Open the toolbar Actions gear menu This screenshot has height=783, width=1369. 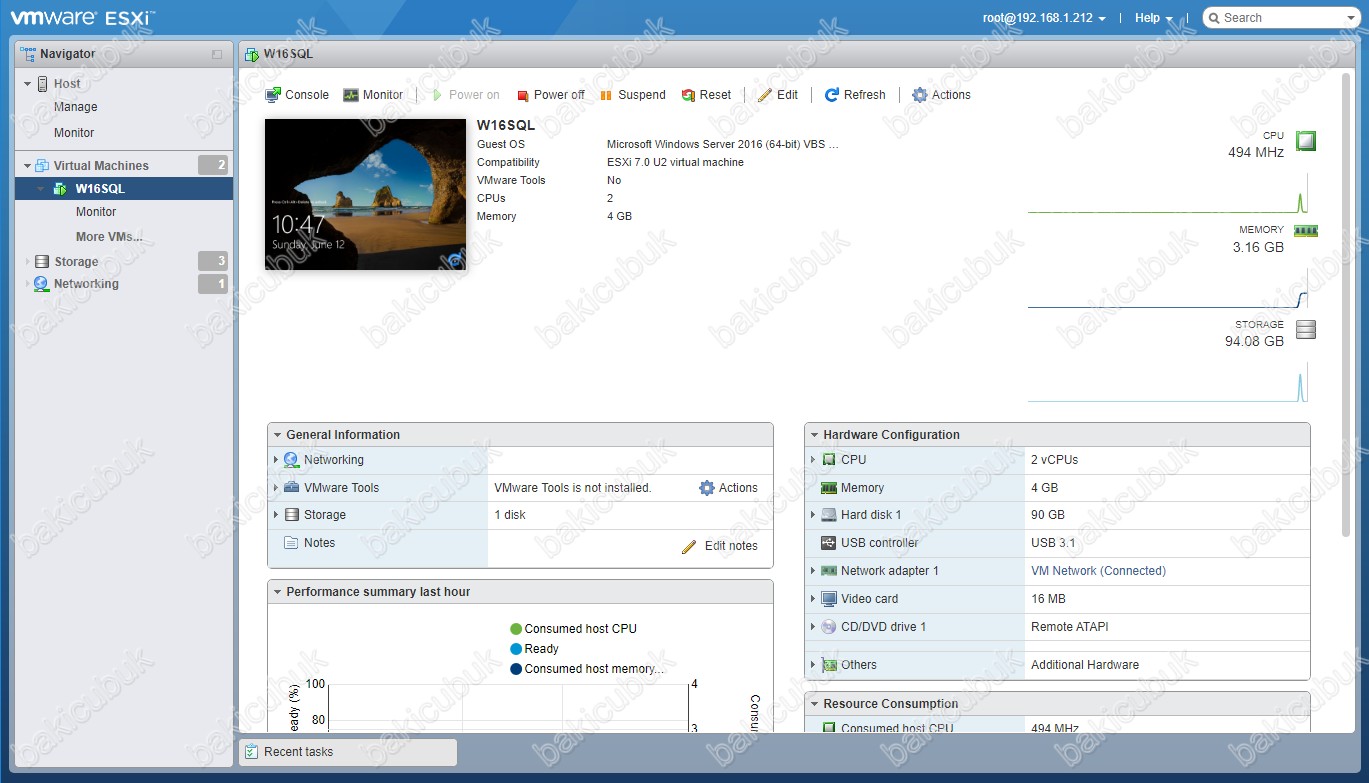click(x=941, y=95)
